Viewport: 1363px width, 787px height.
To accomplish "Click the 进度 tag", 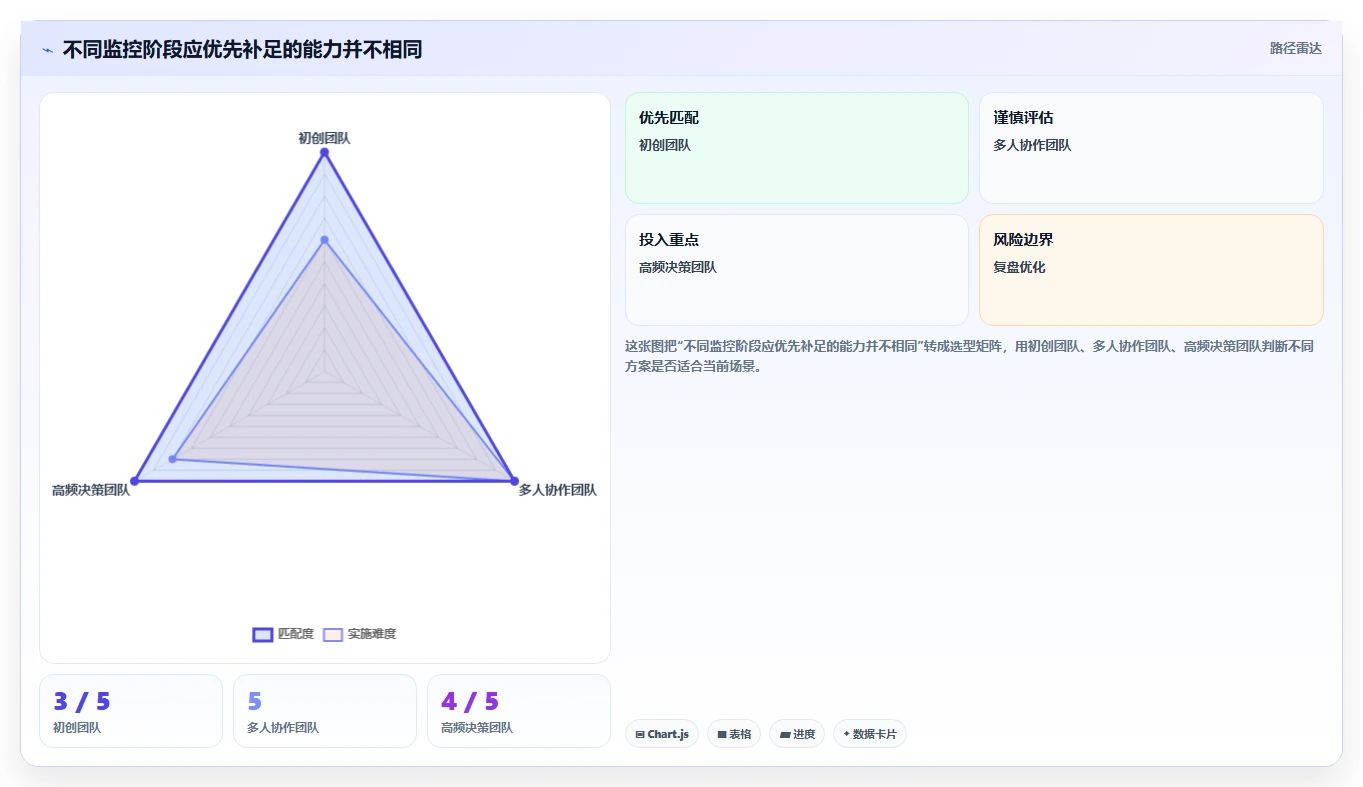I will click(x=797, y=734).
